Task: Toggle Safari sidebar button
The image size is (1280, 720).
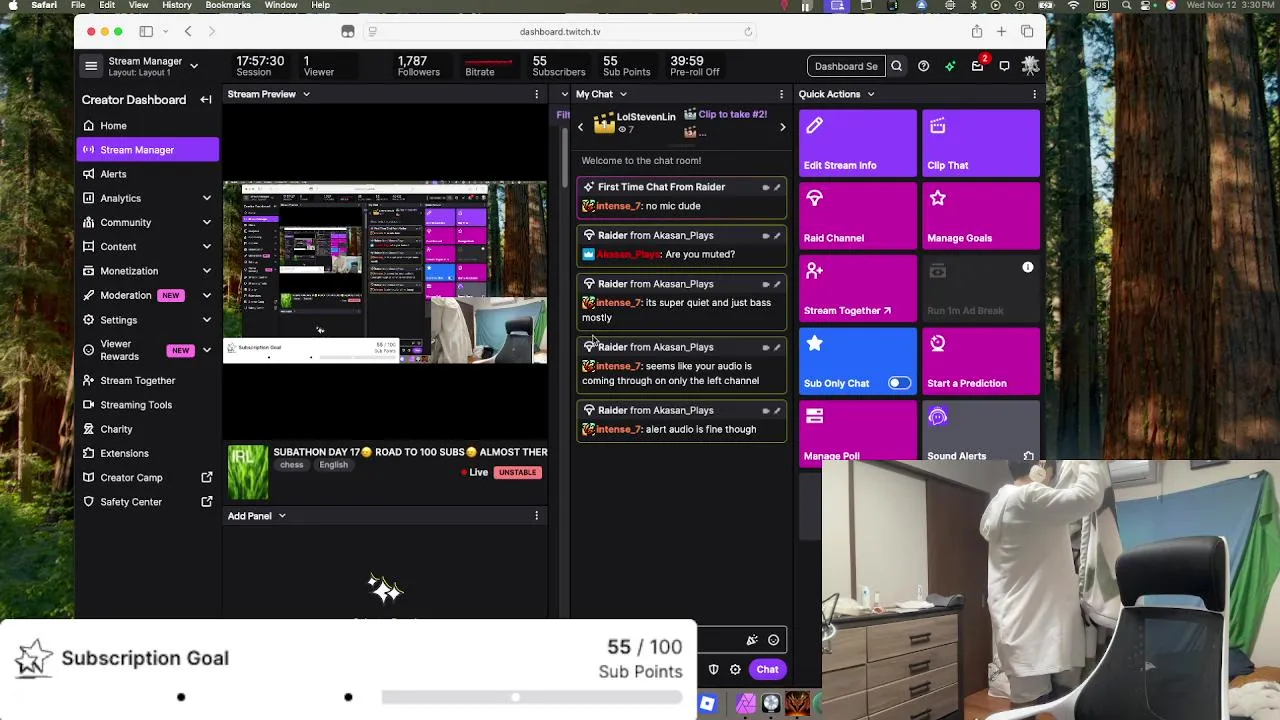Action: click(146, 32)
